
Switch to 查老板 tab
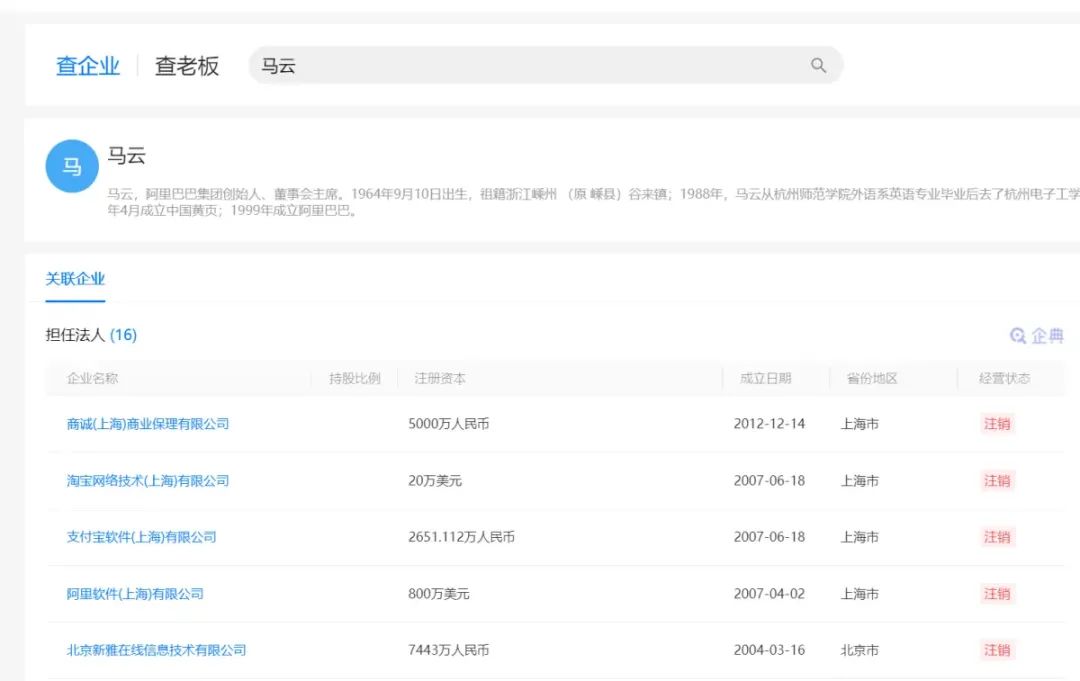click(187, 65)
